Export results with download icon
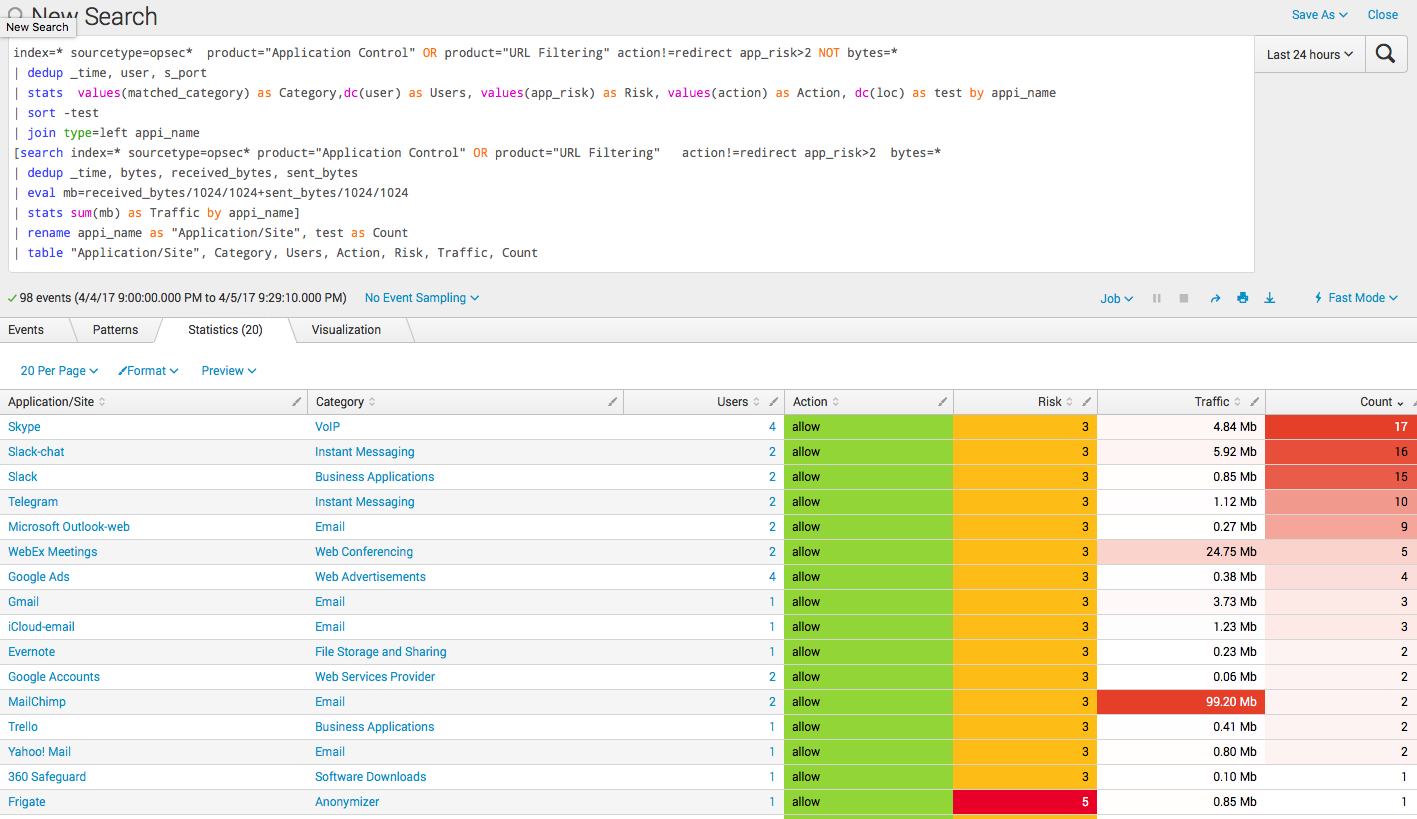The image size is (1417, 819). (1270, 298)
